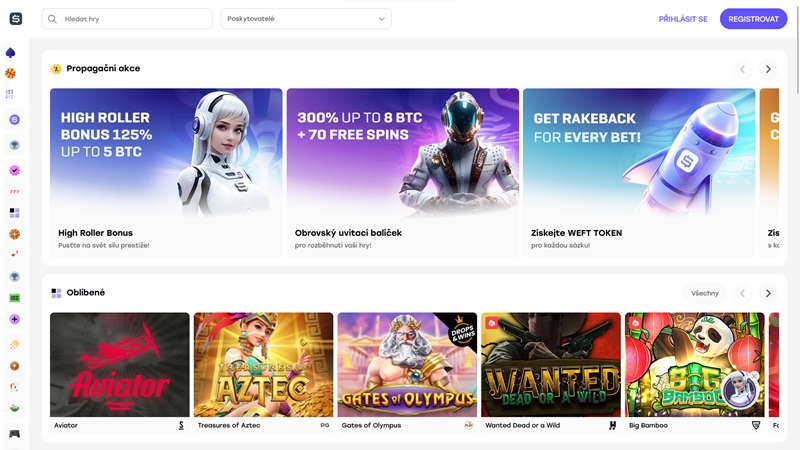Click the site logo in top-left corner
The width and height of the screenshot is (800, 450).
[15, 18]
